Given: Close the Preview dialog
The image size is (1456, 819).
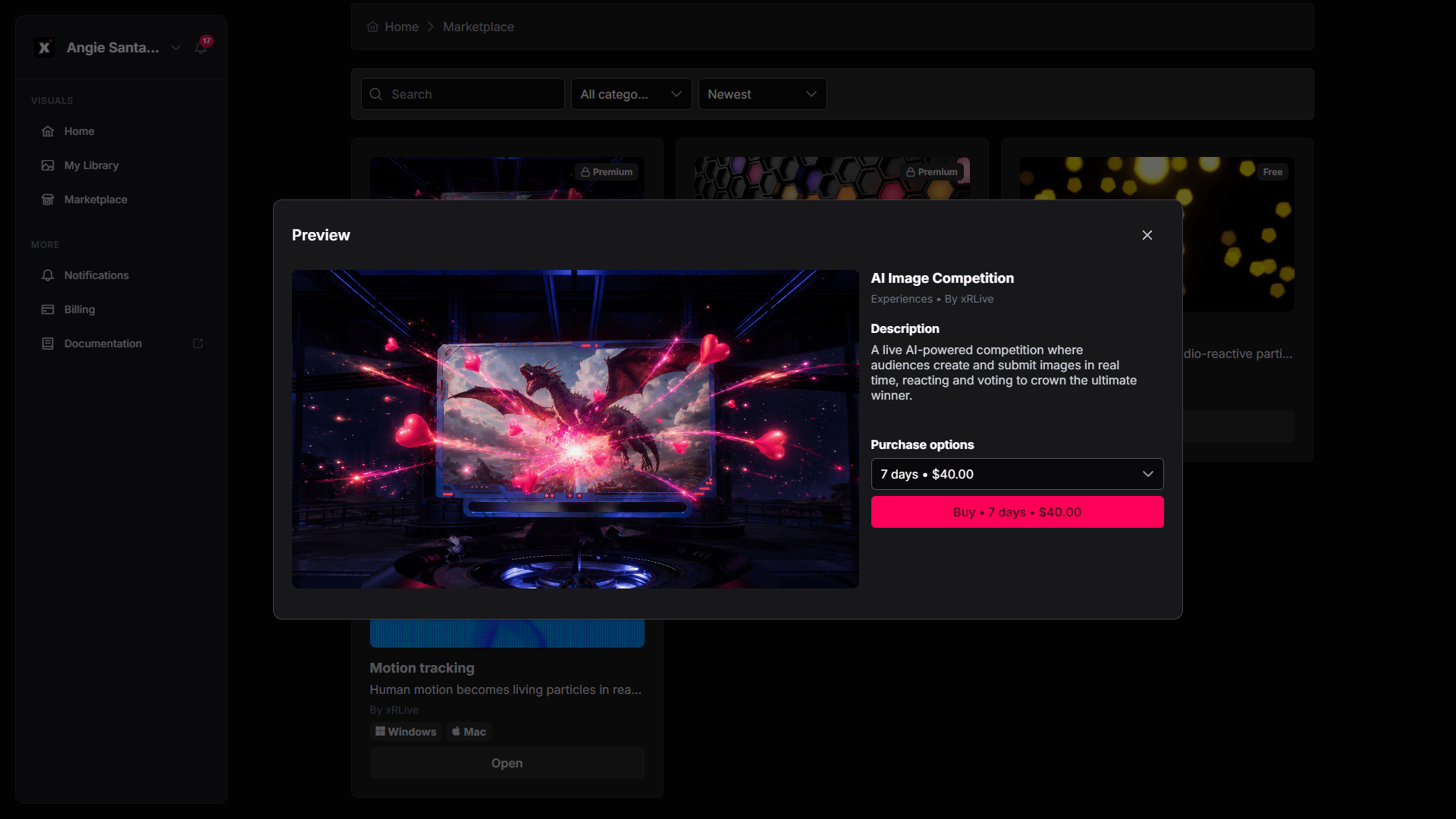Looking at the screenshot, I should click(1147, 235).
